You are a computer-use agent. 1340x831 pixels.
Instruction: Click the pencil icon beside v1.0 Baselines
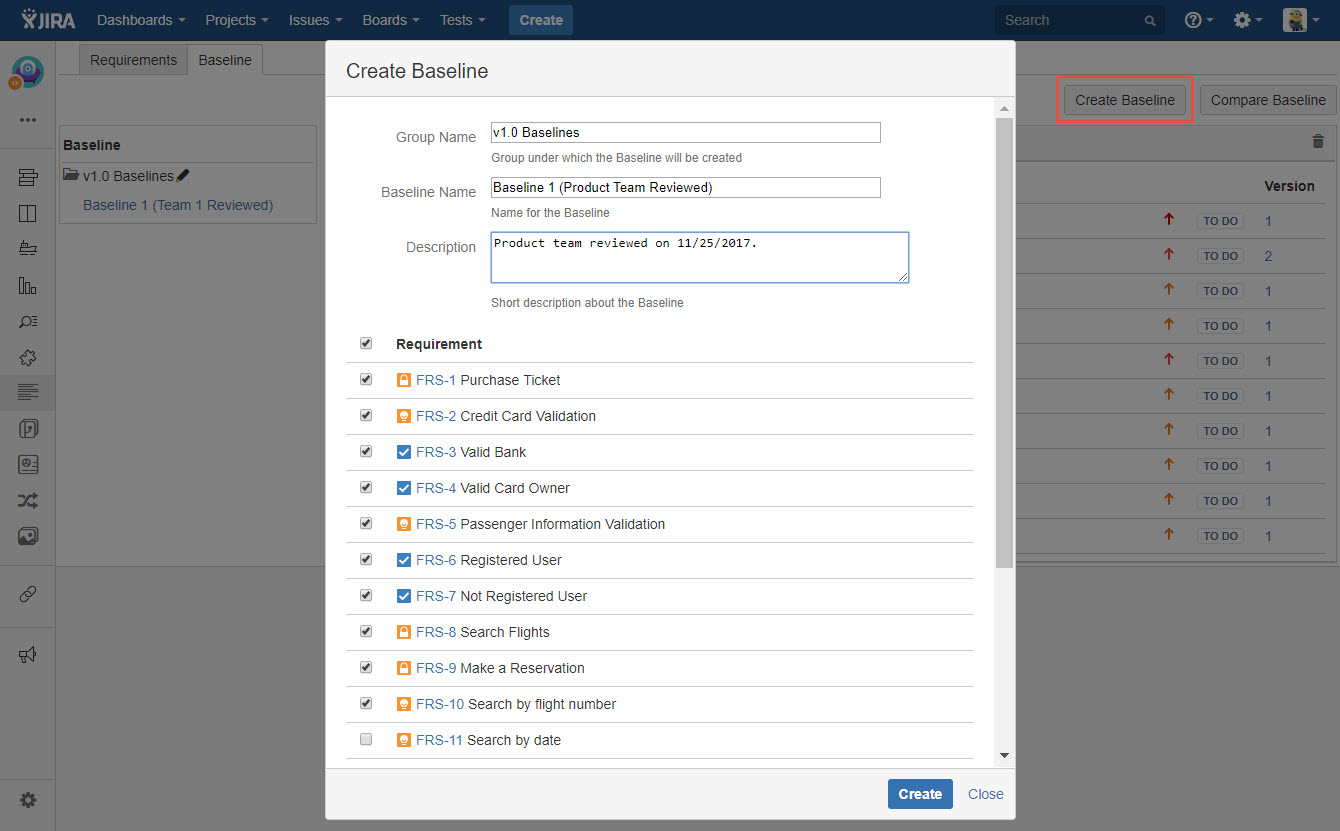183,176
